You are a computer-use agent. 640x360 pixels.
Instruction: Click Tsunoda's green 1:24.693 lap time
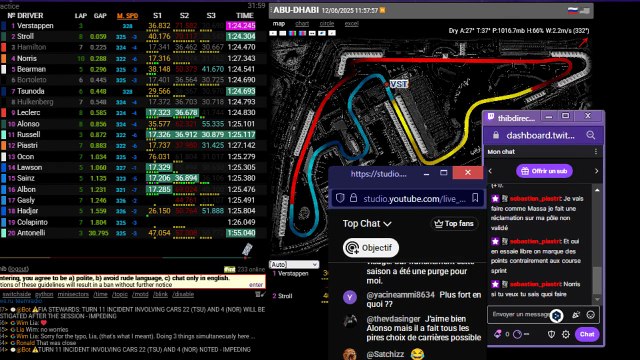point(241,91)
